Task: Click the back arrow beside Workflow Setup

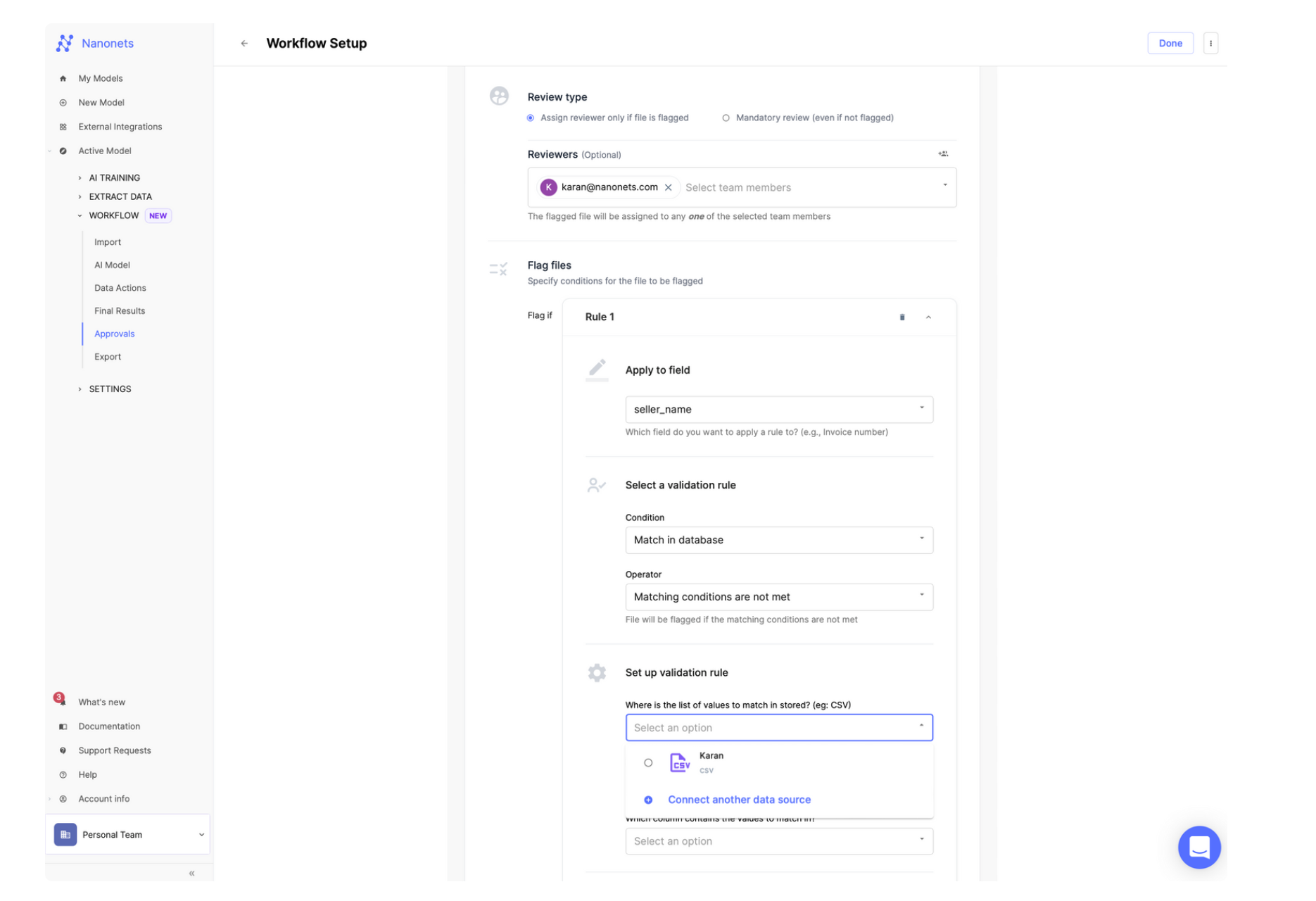Action: (x=244, y=43)
